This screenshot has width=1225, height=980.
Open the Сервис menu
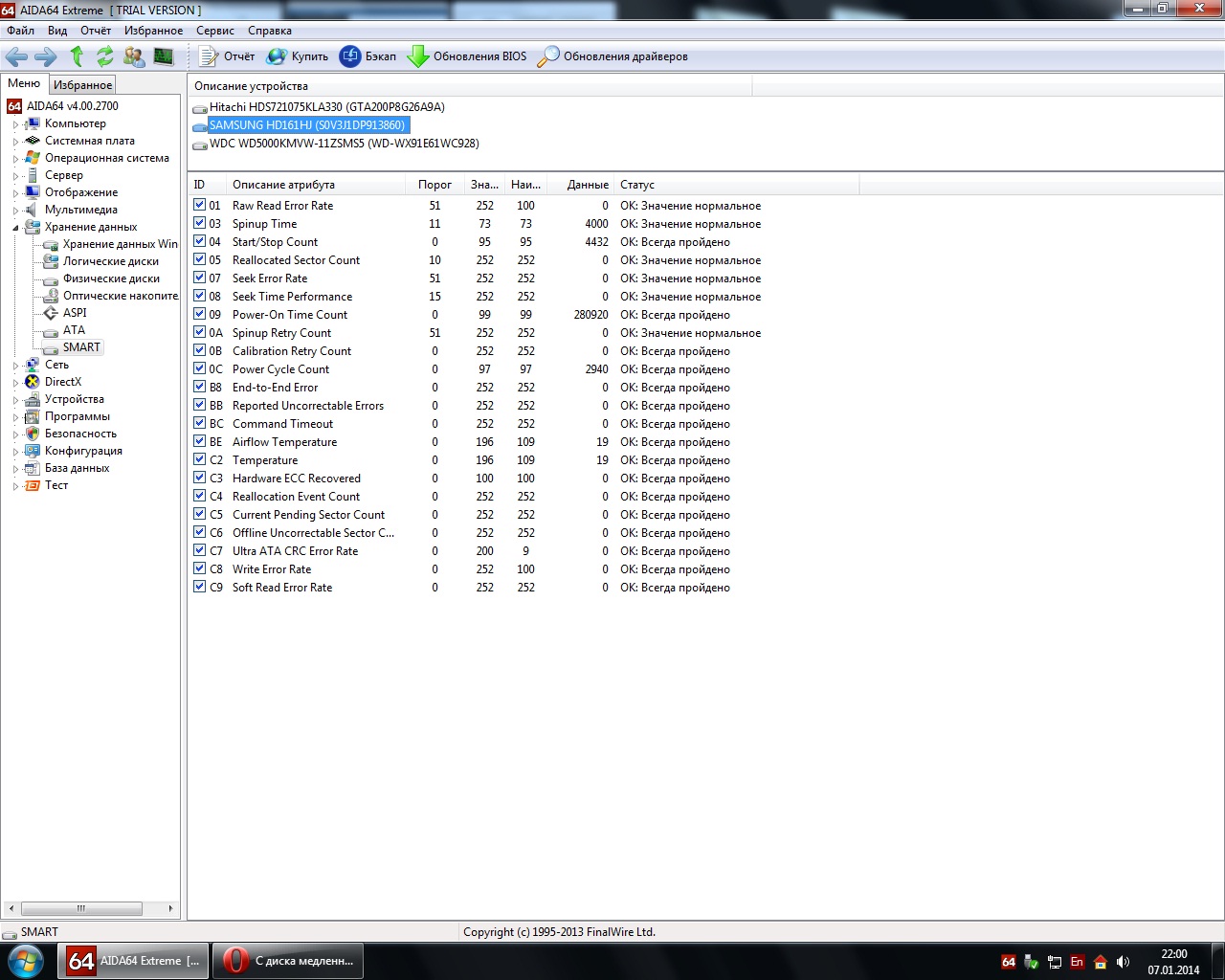(215, 31)
